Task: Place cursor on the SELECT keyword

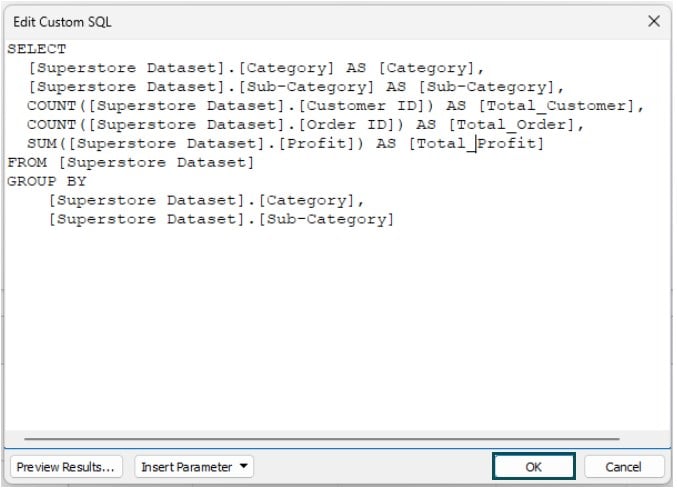Action: pos(37,49)
